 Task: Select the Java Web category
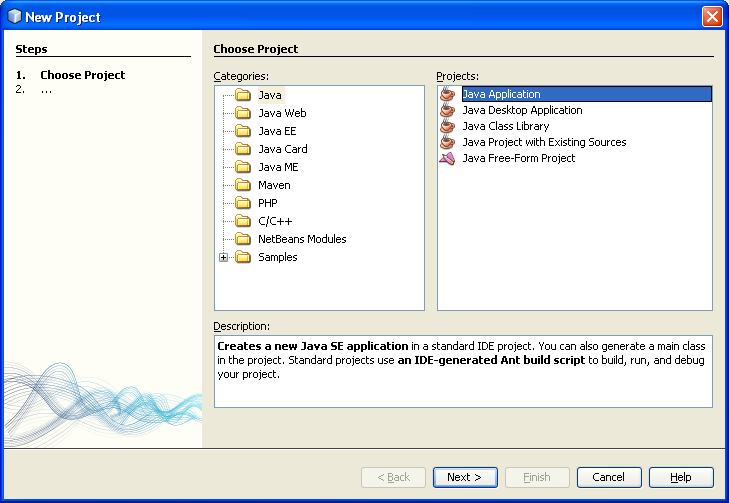pos(282,113)
